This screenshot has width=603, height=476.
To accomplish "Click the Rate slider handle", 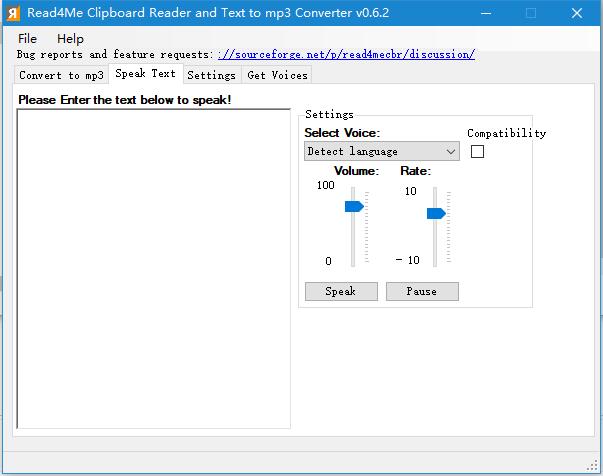I will click(x=436, y=213).
